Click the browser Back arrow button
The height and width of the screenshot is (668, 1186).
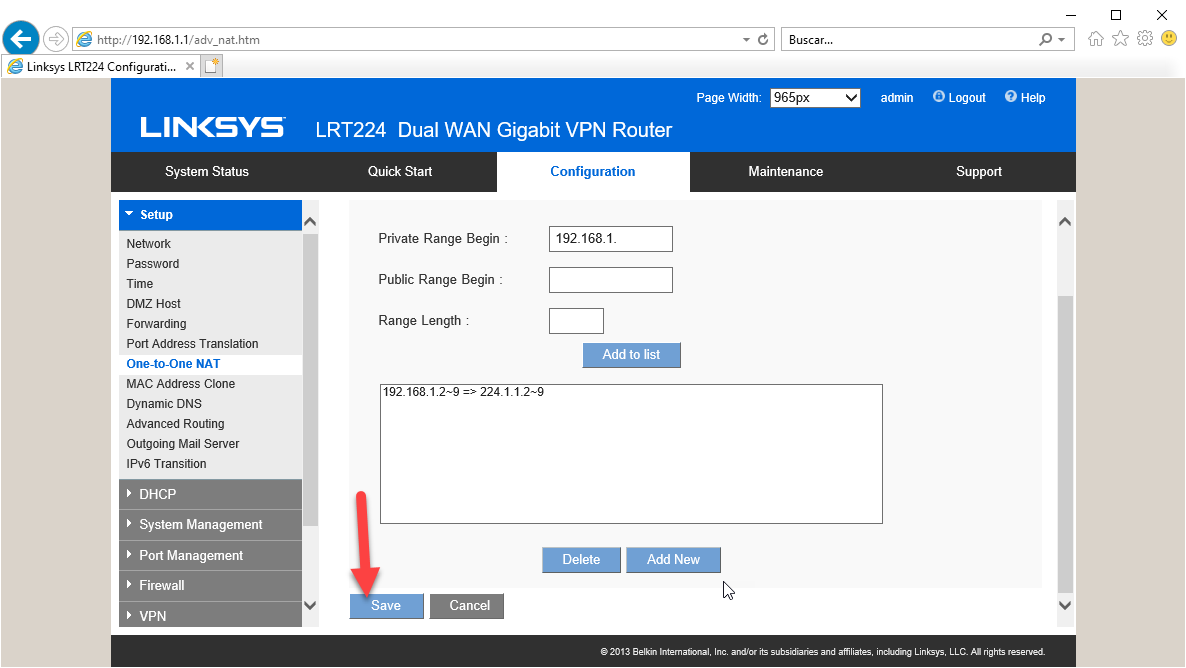tap(21, 39)
